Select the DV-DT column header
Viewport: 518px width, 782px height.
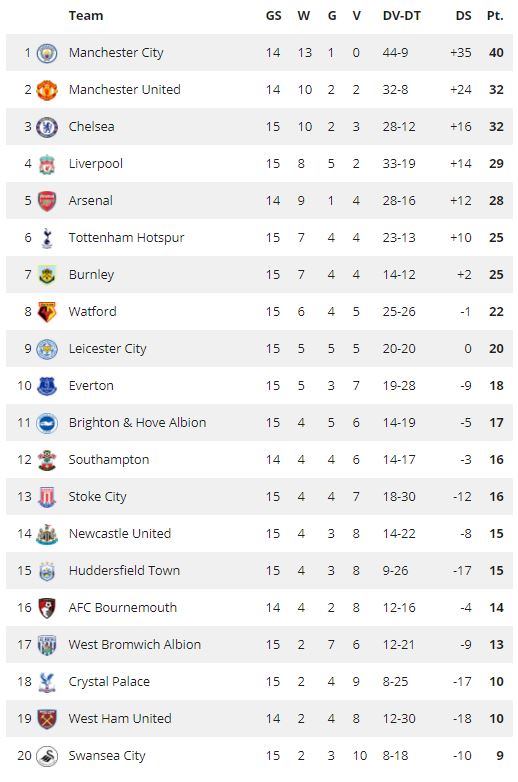pos(401,15)
